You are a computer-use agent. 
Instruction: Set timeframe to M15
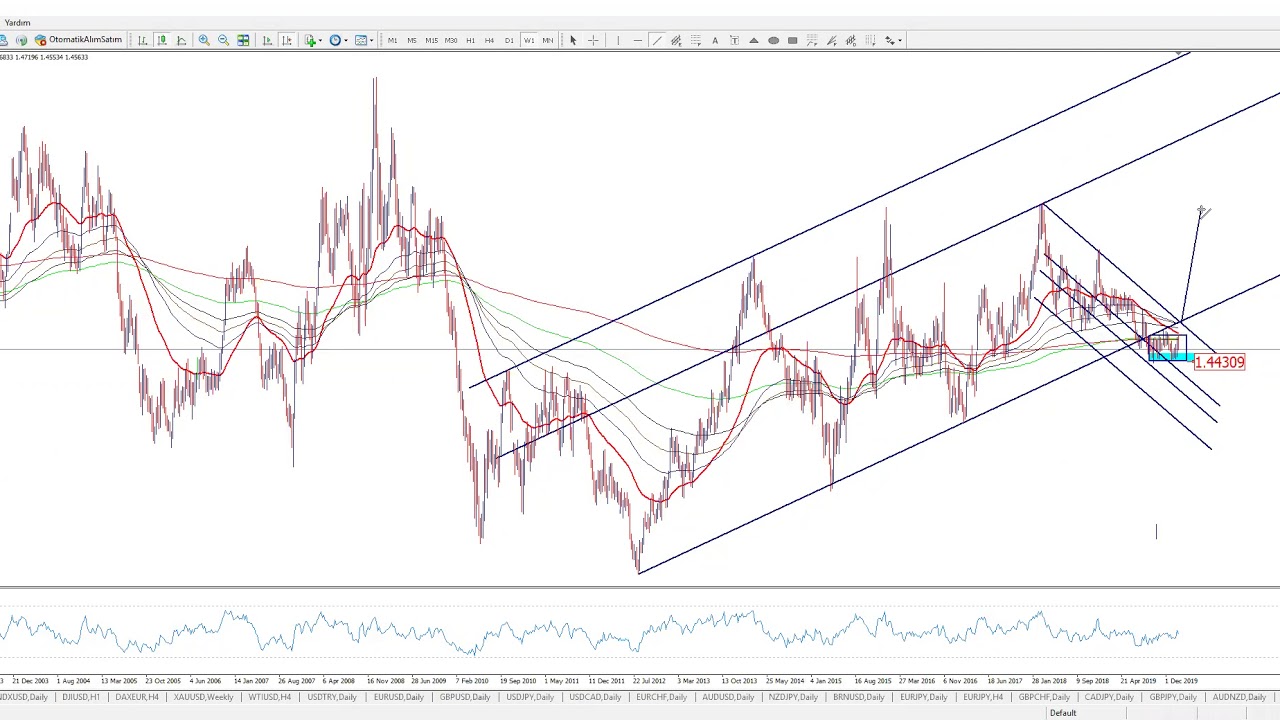pos(431,40)
